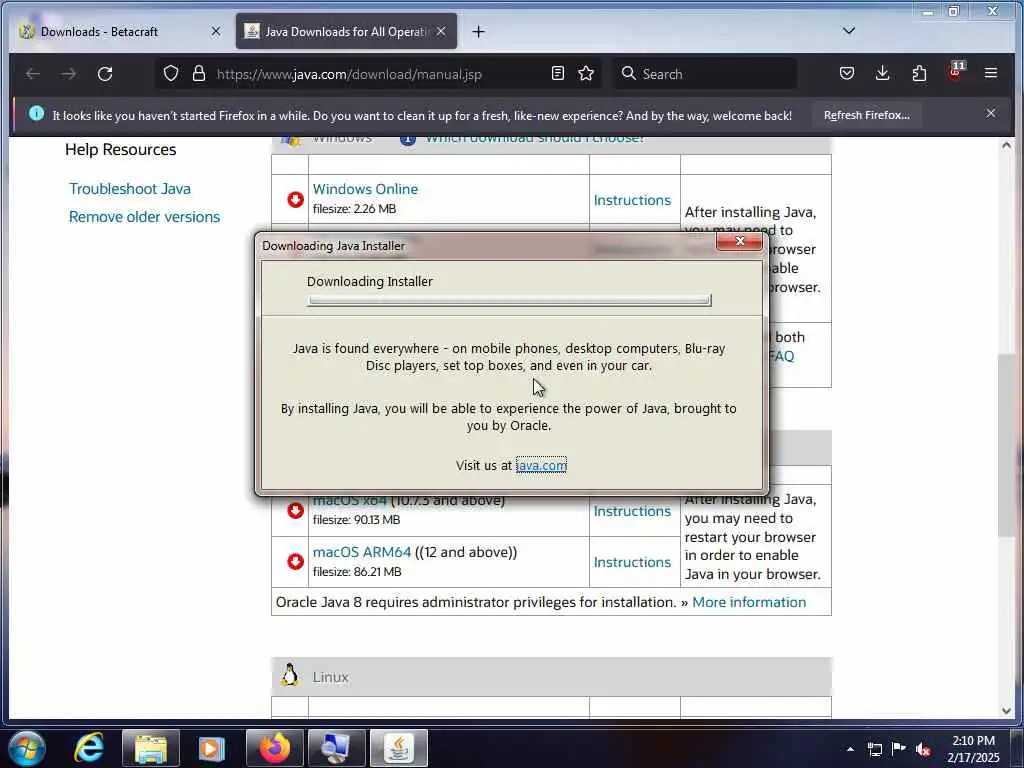This screenshot has height=768, width=1024.
Task: Go back using the back arrow
Action: 33,74
